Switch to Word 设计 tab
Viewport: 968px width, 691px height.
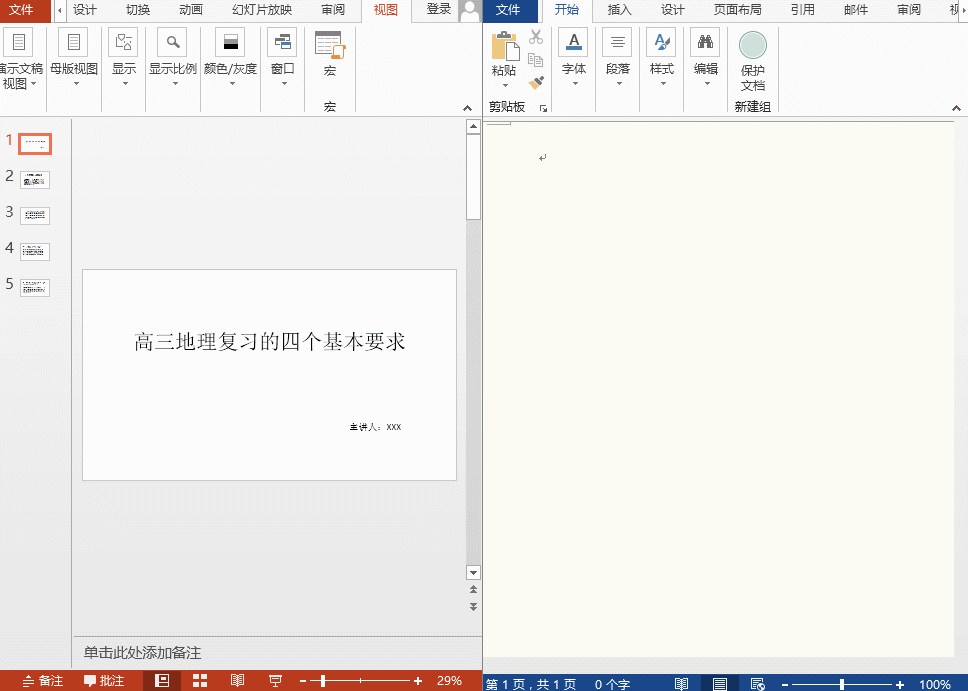coord(672,10)
